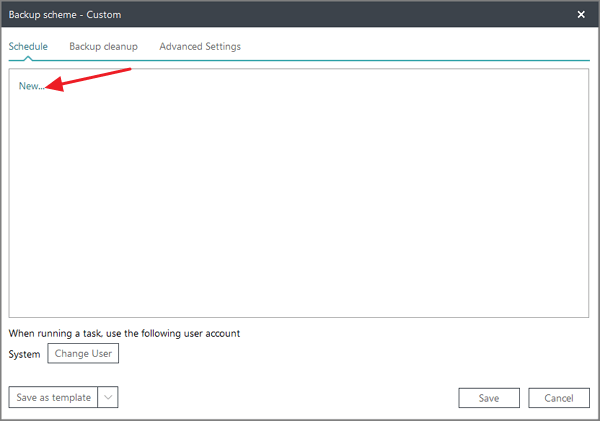Cancel the backup scheme dialog
Screen dimensions: 600x421
[559, 398]
